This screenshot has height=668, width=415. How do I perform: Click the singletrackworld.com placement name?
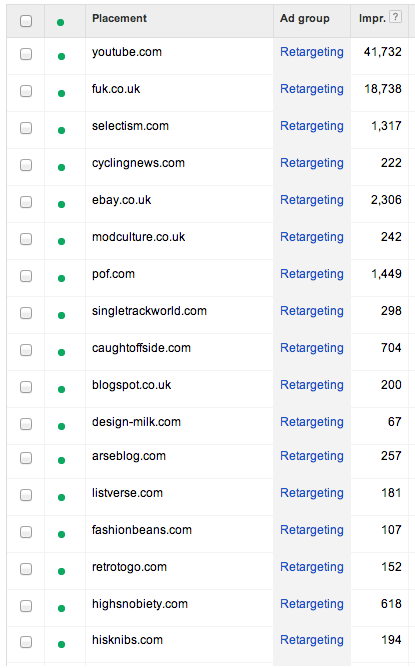click(149, 311)
